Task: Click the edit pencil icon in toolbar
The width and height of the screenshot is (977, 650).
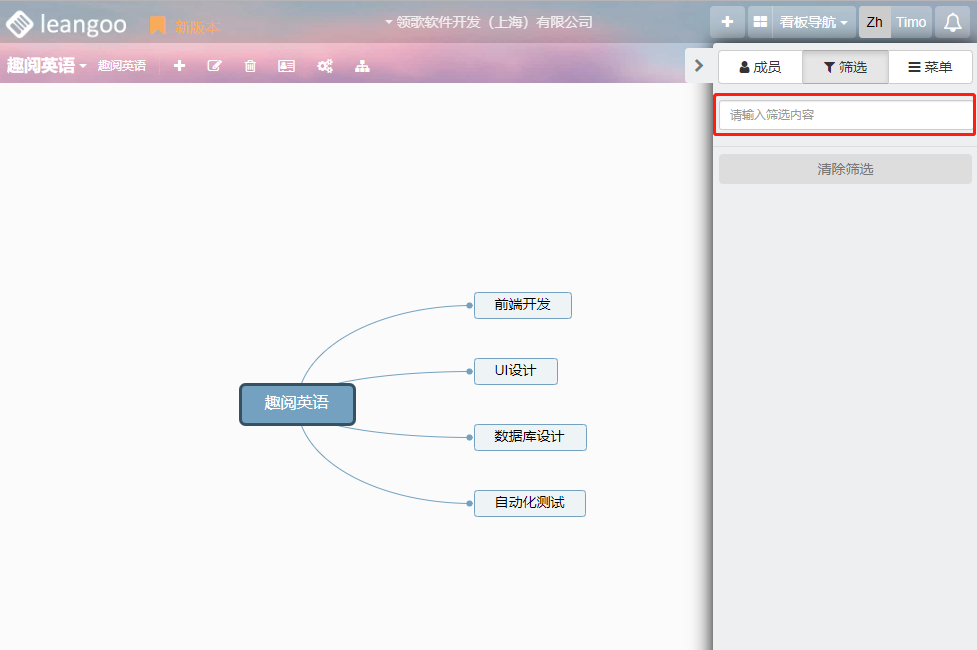Action: pos(214,66)
